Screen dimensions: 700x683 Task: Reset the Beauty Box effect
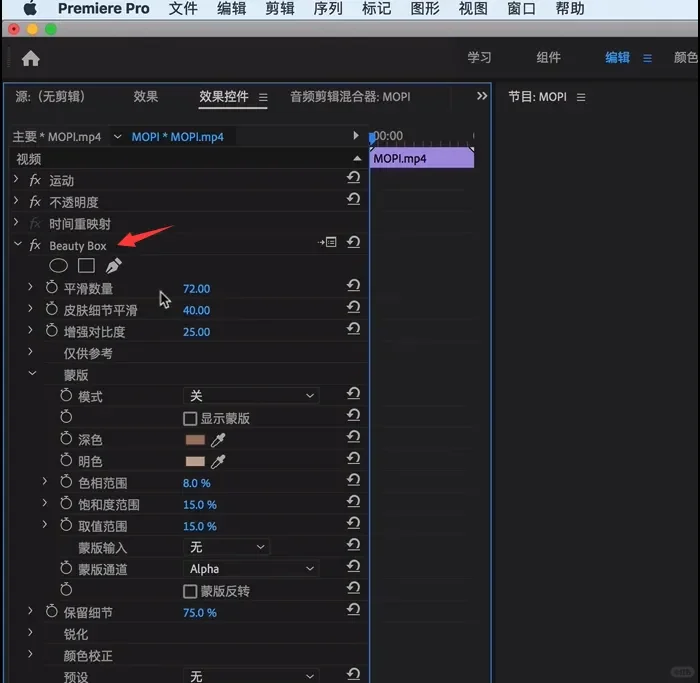pos(354,242)
